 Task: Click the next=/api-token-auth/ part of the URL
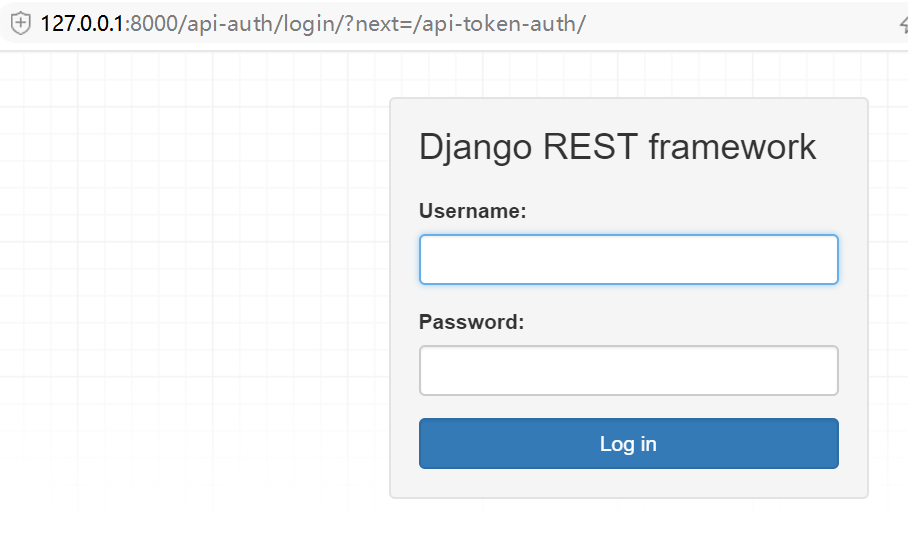pos(471,24)
